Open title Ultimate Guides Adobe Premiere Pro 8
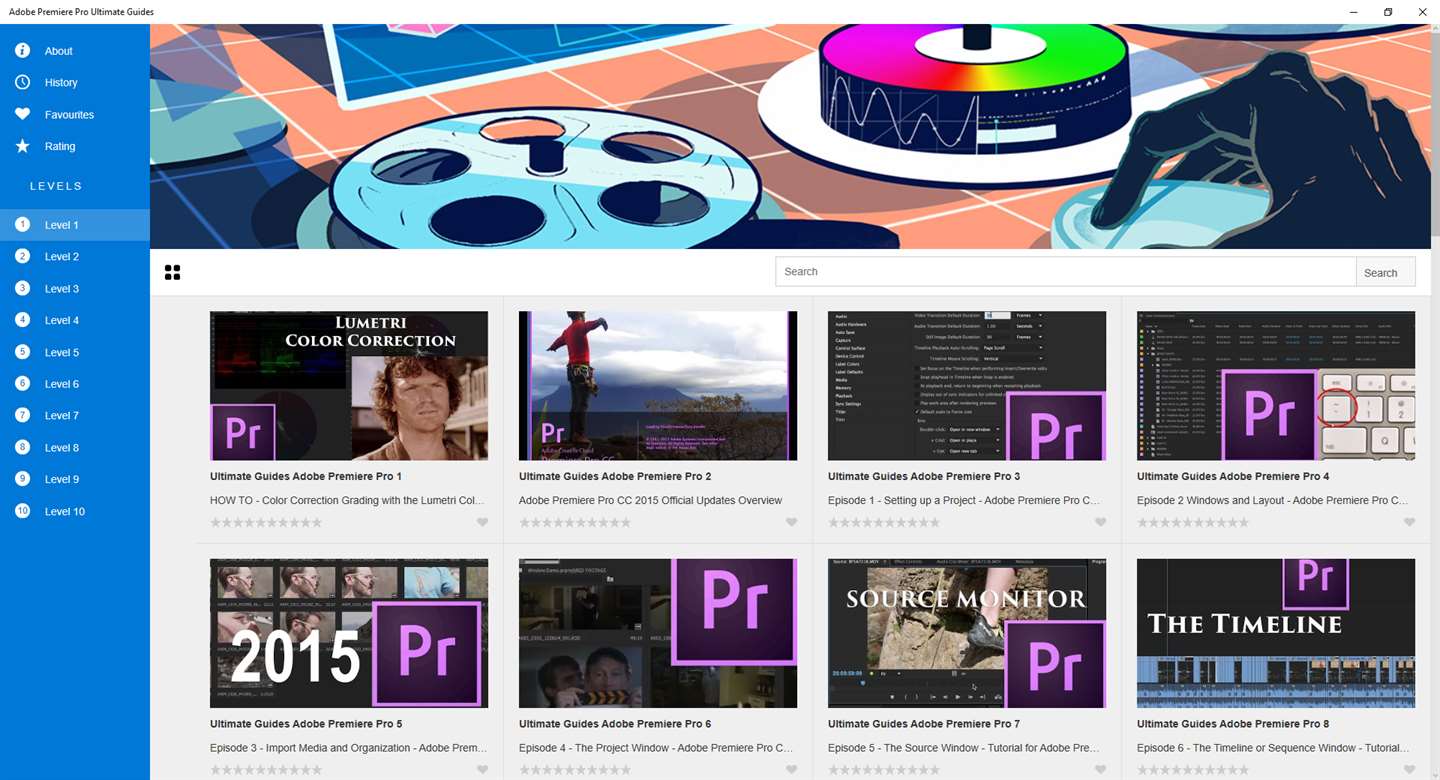 click(x=1233, y=724)
